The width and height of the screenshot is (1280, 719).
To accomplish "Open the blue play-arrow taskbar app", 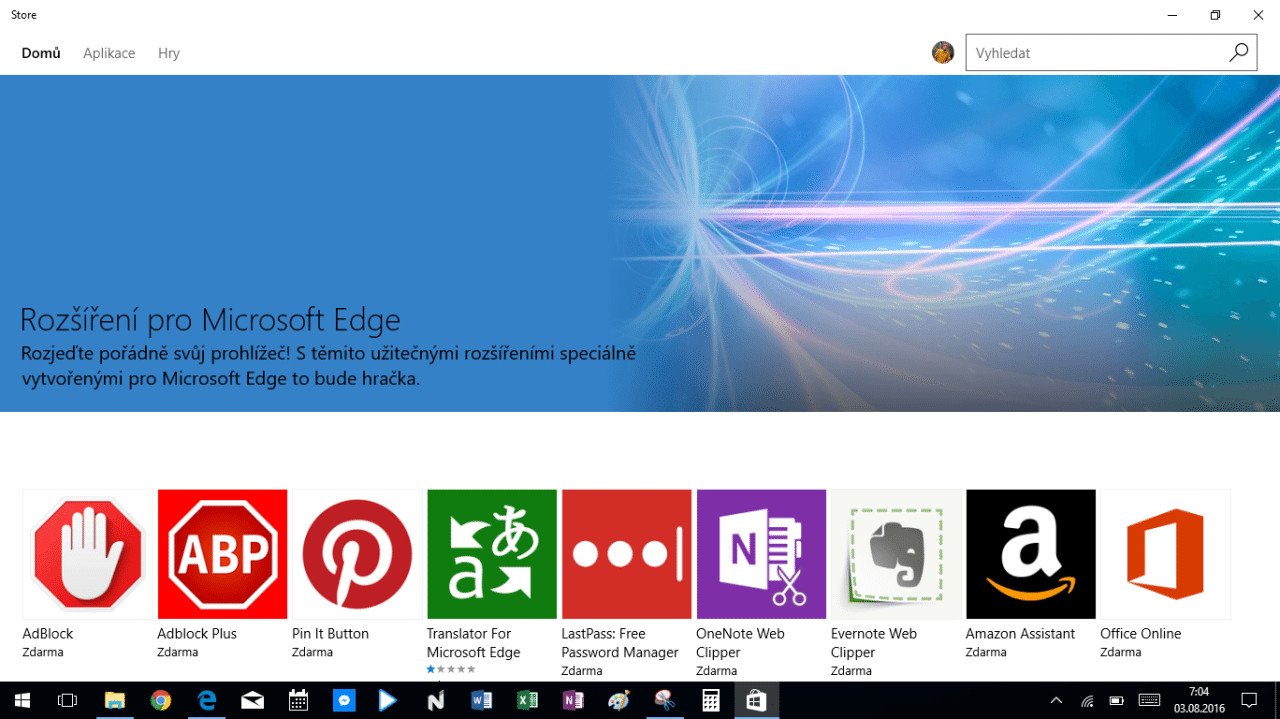I will pyautogui.click(x=388, y=701).
